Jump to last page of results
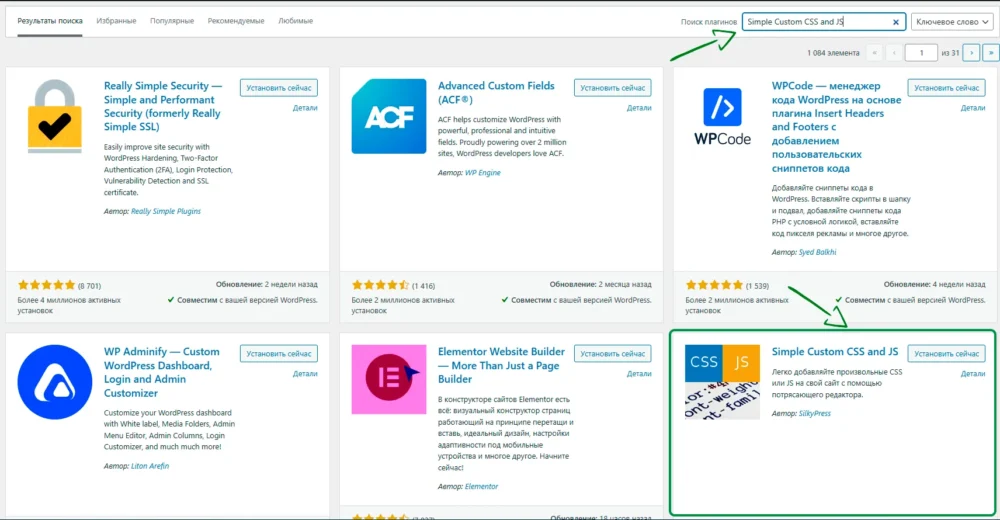This screenshot has width=1000, height=520. pyautogui.click(x=990, y=53)
